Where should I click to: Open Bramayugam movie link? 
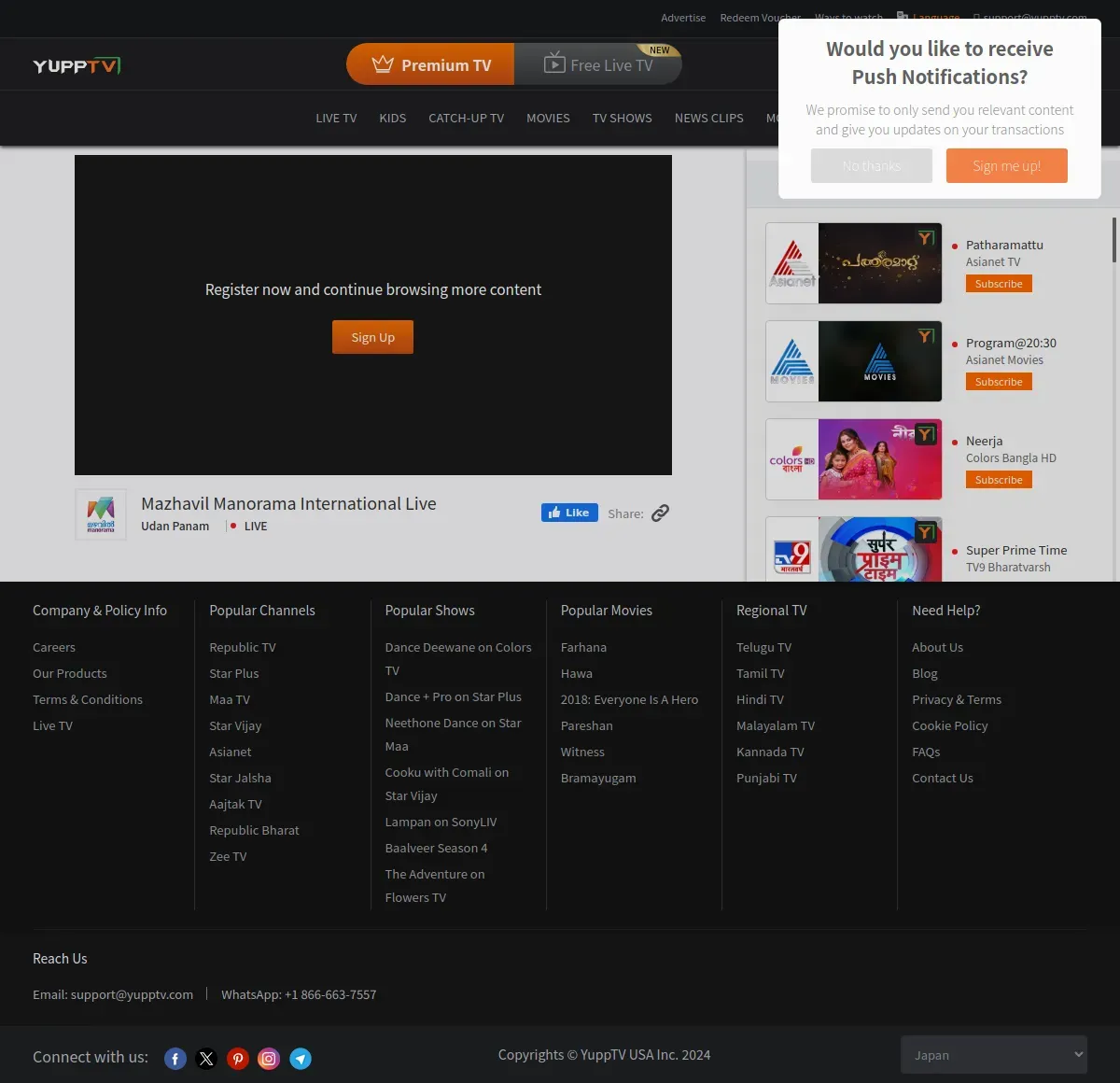pyautogui.click(x=598, y=778)
